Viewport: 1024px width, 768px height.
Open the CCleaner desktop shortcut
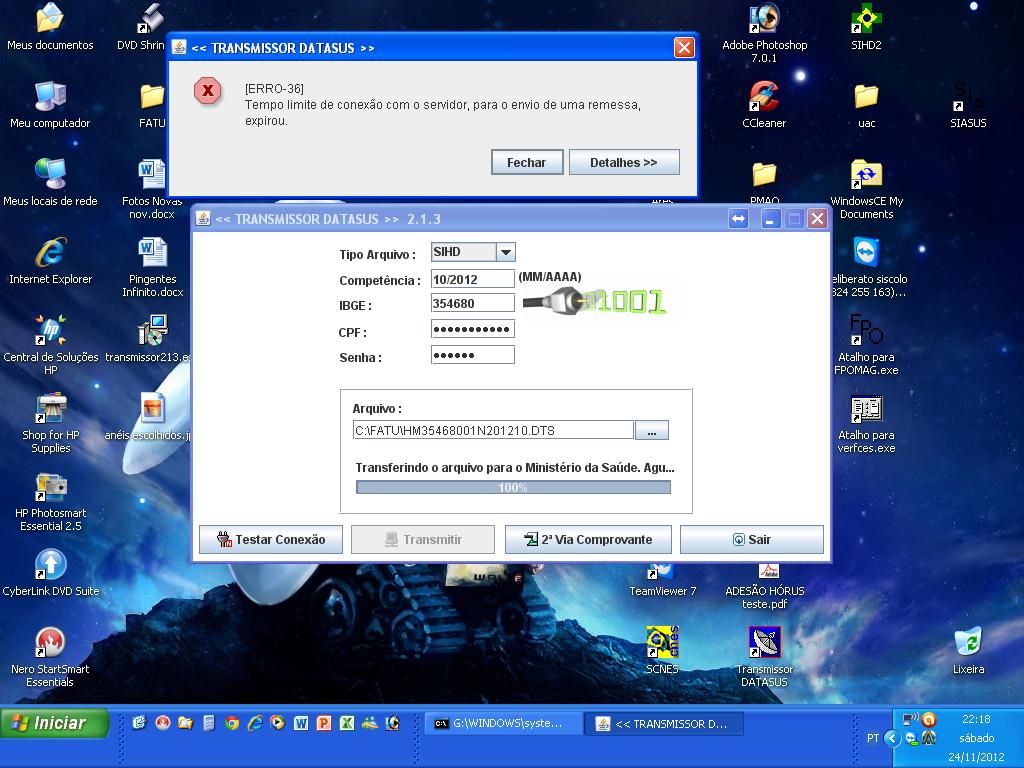tap(764, 98)
